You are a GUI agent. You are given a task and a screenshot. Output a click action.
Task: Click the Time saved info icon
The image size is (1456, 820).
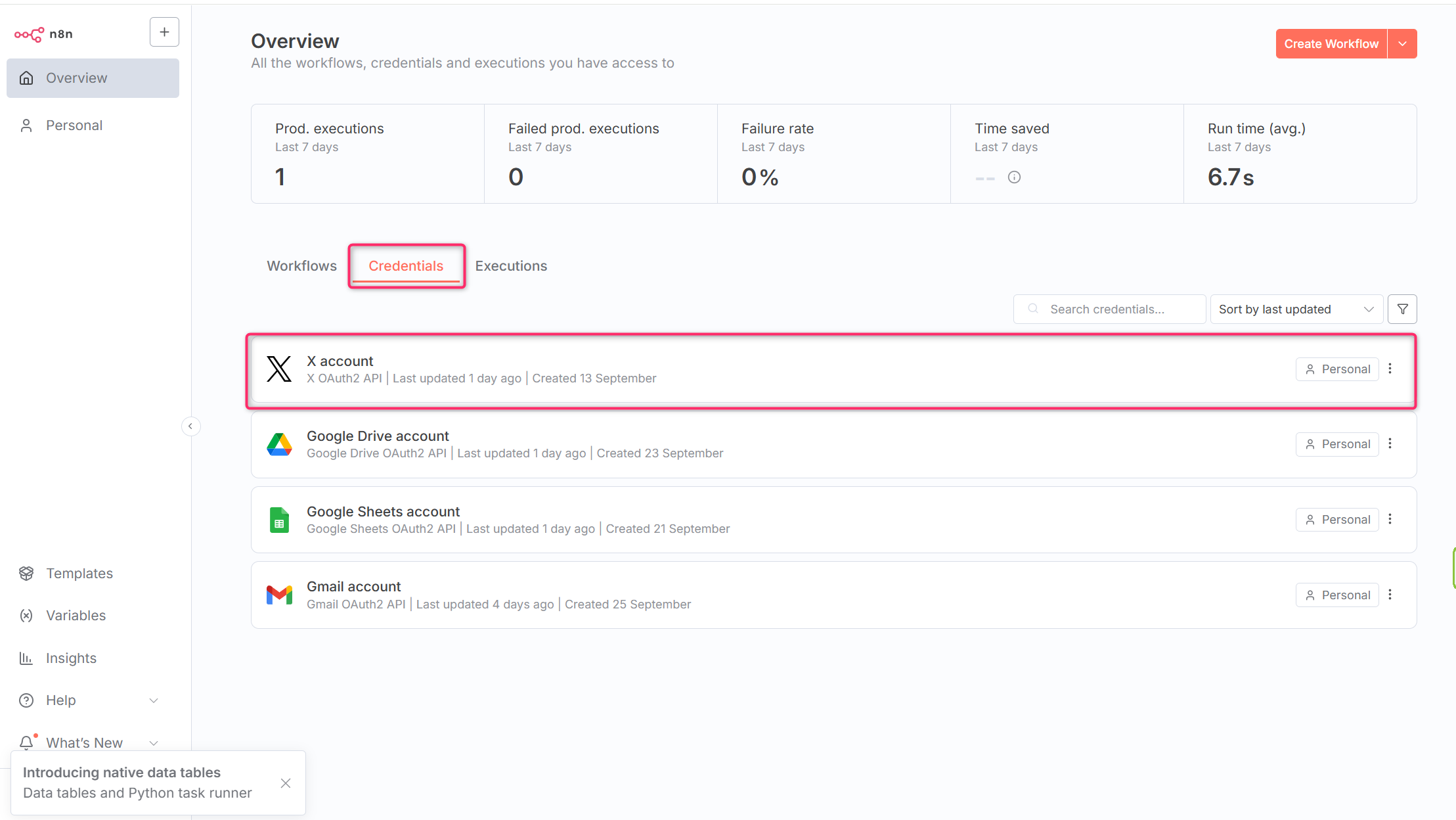point(1014,177)
